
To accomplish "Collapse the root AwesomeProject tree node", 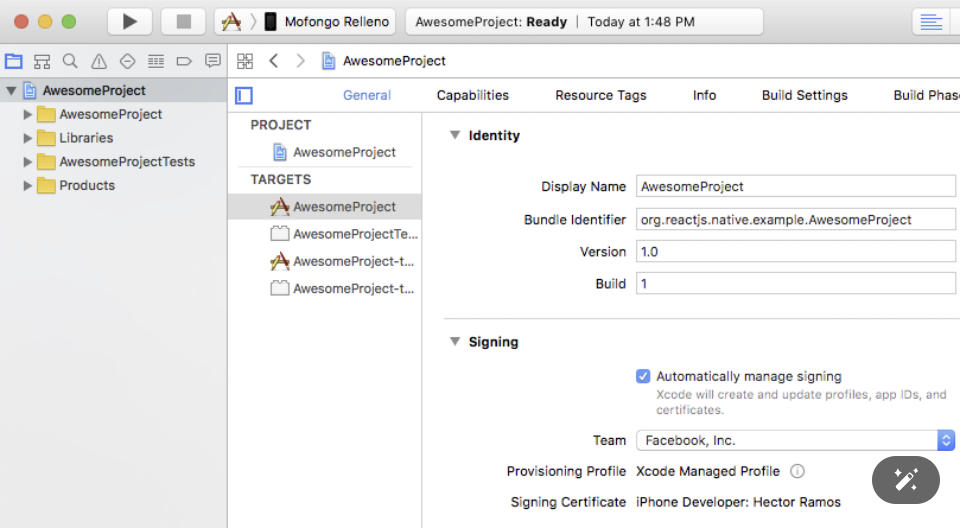I will click(11, 91).
